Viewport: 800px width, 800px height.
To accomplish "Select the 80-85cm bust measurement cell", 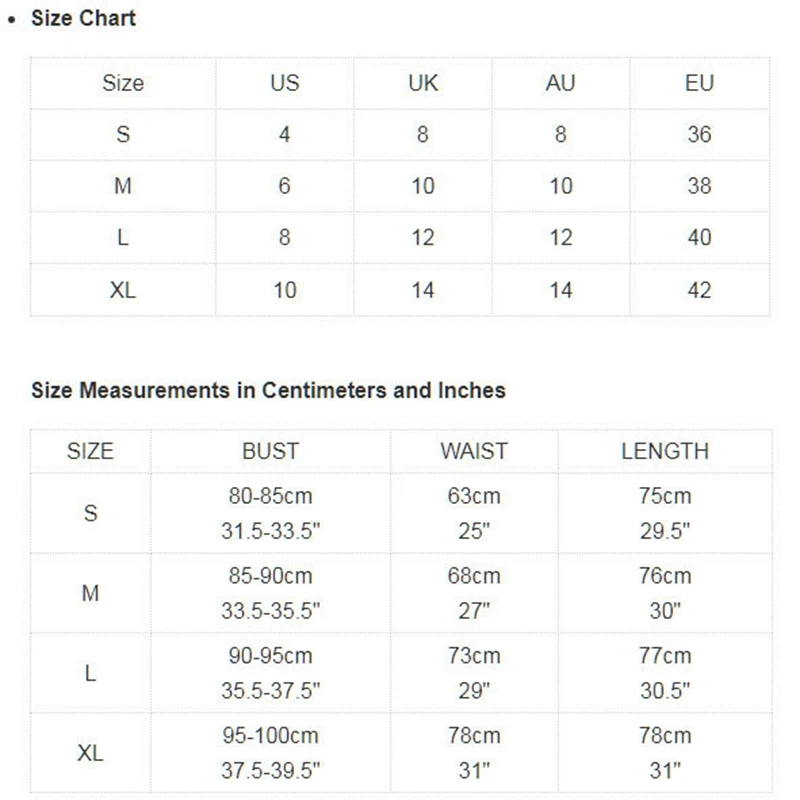I will pyautogui.click(x=270, y=496).
